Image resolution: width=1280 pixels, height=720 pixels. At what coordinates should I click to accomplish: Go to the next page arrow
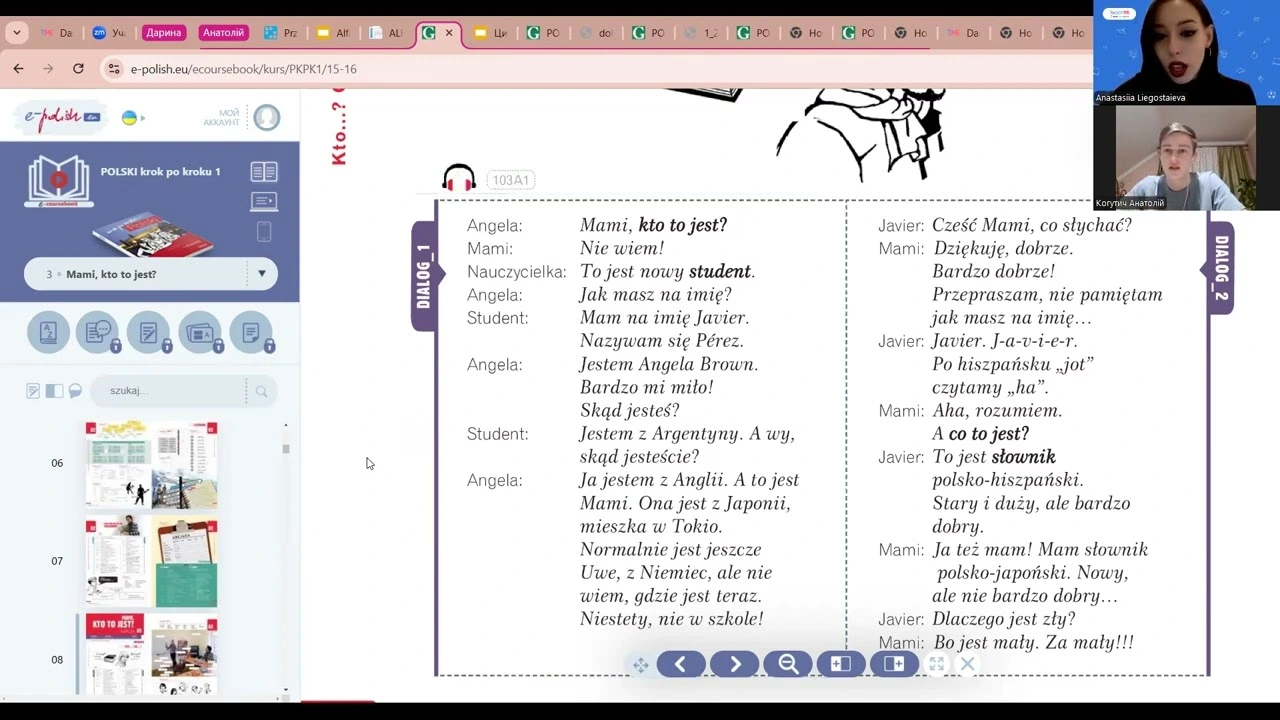coord(735,664)
